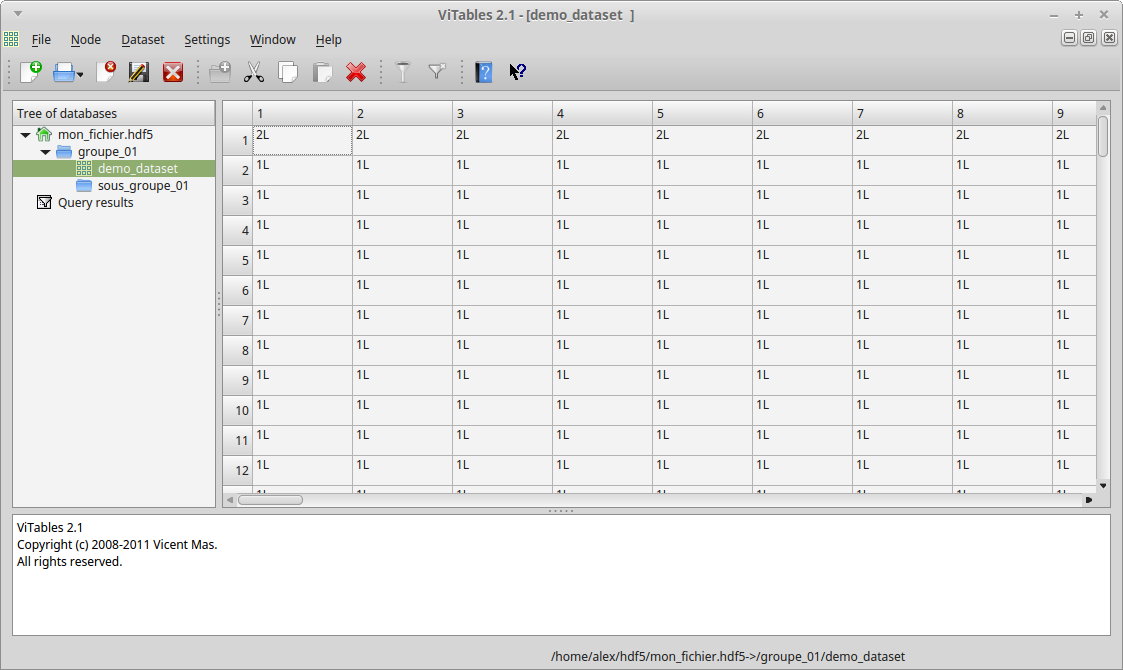This screenshot has width=1123, height=670.
Task: Open the Dataset menu
Action: tap(143, 40)
